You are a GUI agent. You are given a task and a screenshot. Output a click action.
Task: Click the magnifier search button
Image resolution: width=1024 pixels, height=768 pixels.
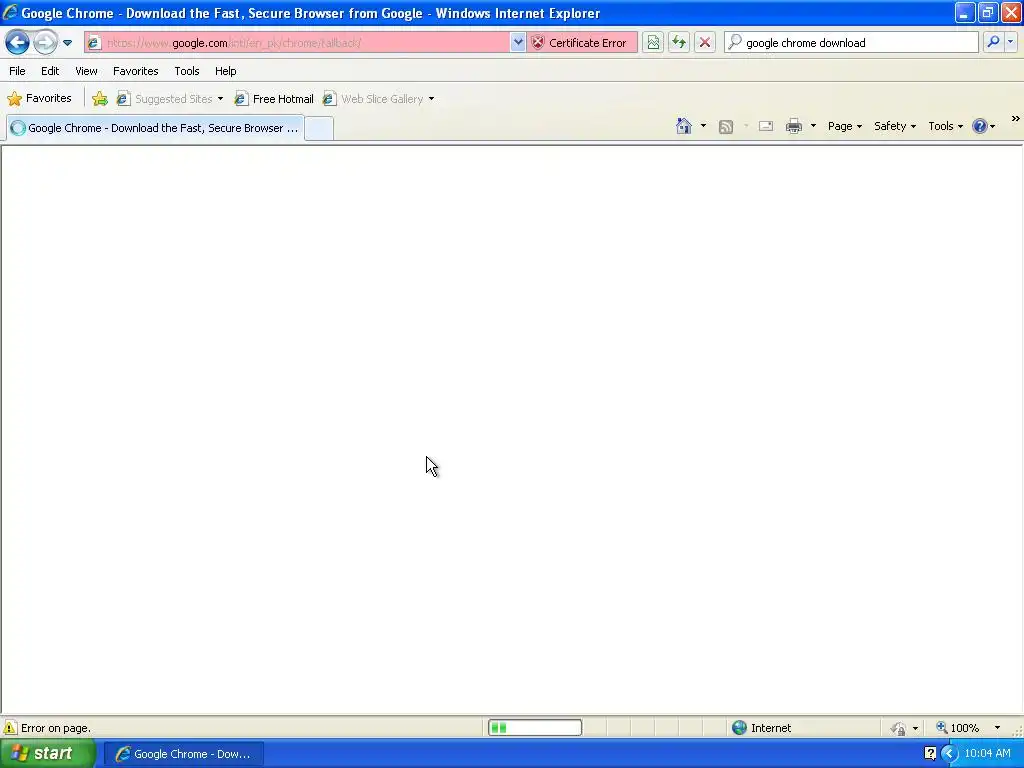pyautogui.click(x=993, y=42)
